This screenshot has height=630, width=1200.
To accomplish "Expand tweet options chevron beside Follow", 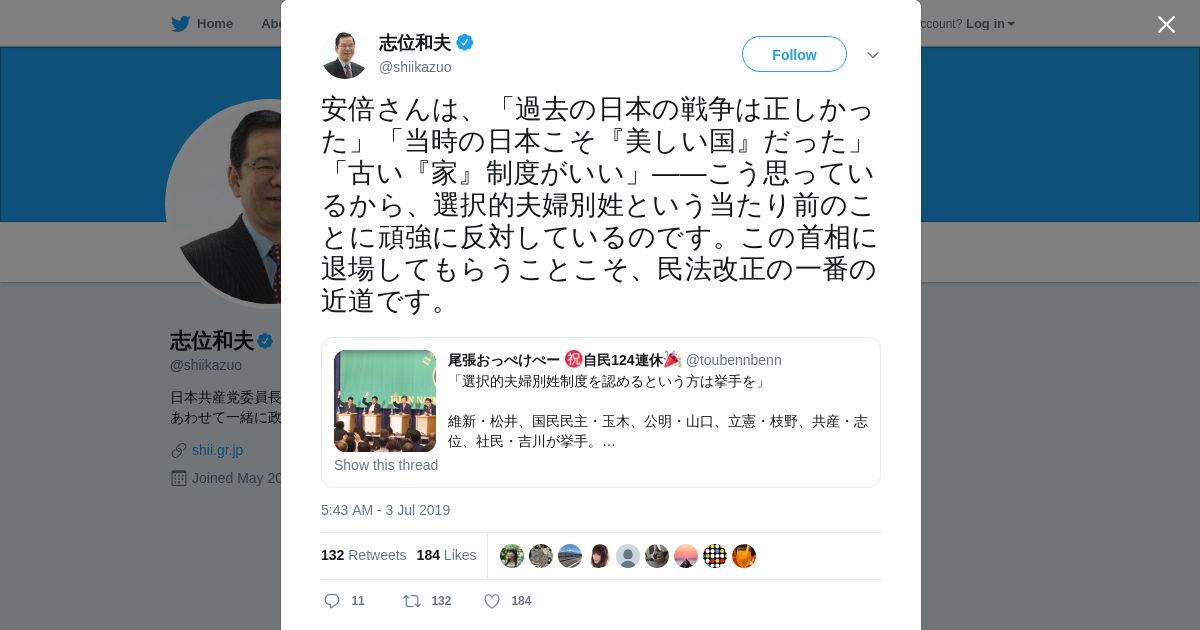I will [873, 55].
